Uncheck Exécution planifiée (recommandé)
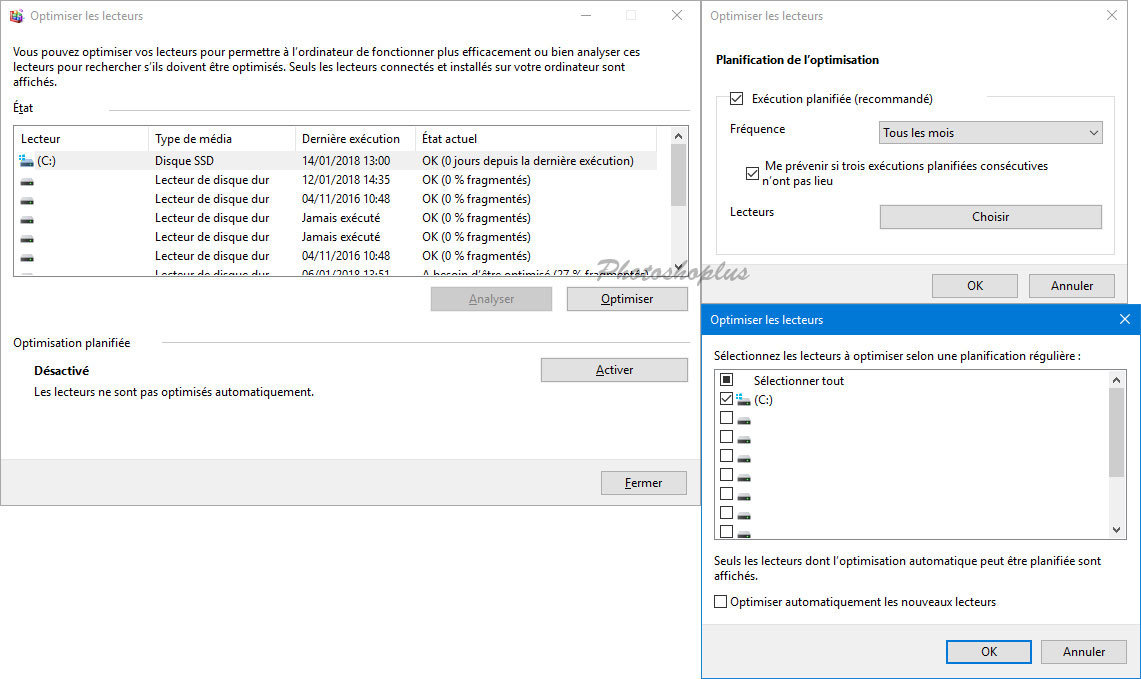 click(737, 99)
